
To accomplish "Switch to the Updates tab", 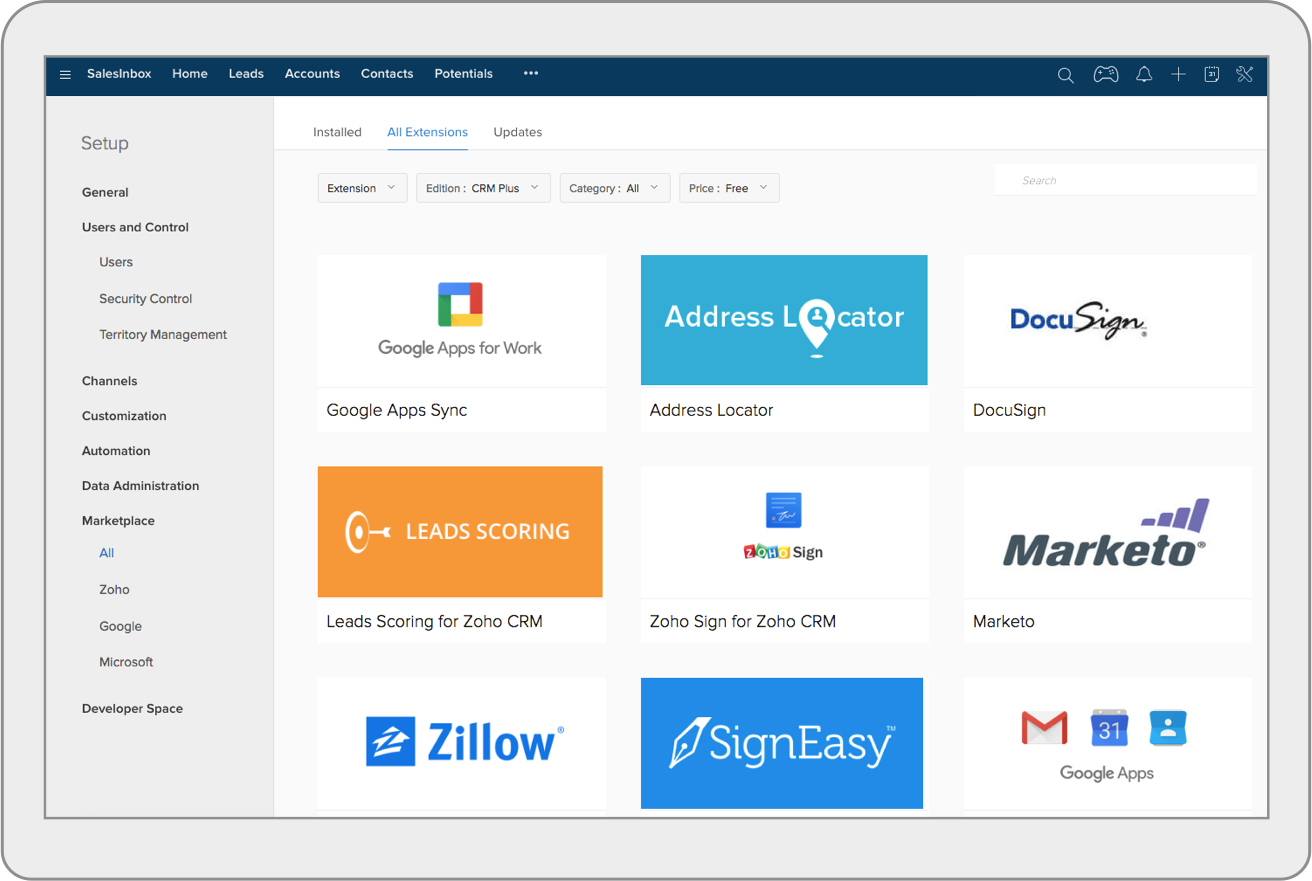I will pos(518,132).
